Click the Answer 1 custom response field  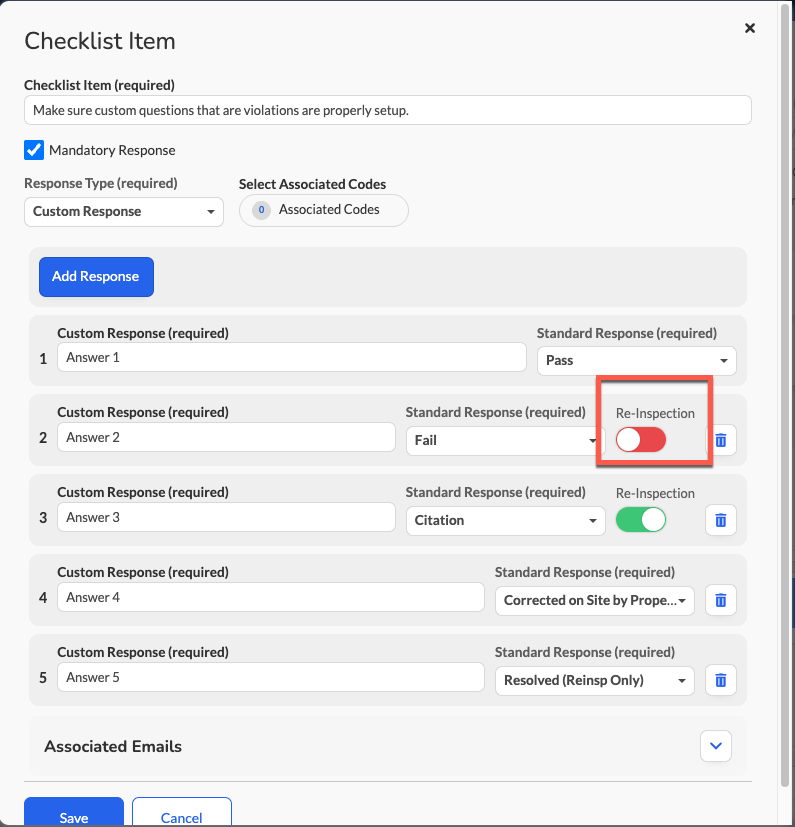tap(292, 358)
